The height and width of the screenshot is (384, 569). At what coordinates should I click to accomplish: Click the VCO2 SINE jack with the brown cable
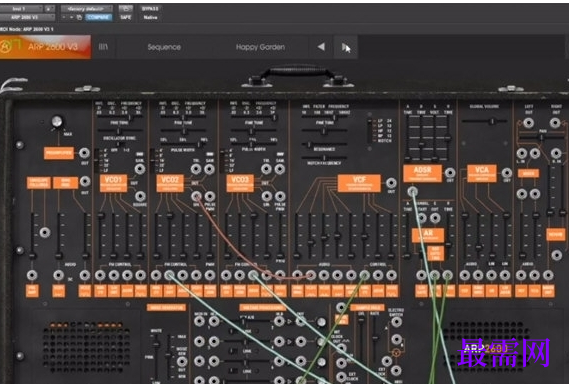pyautogui.click(x=196, y=196)
